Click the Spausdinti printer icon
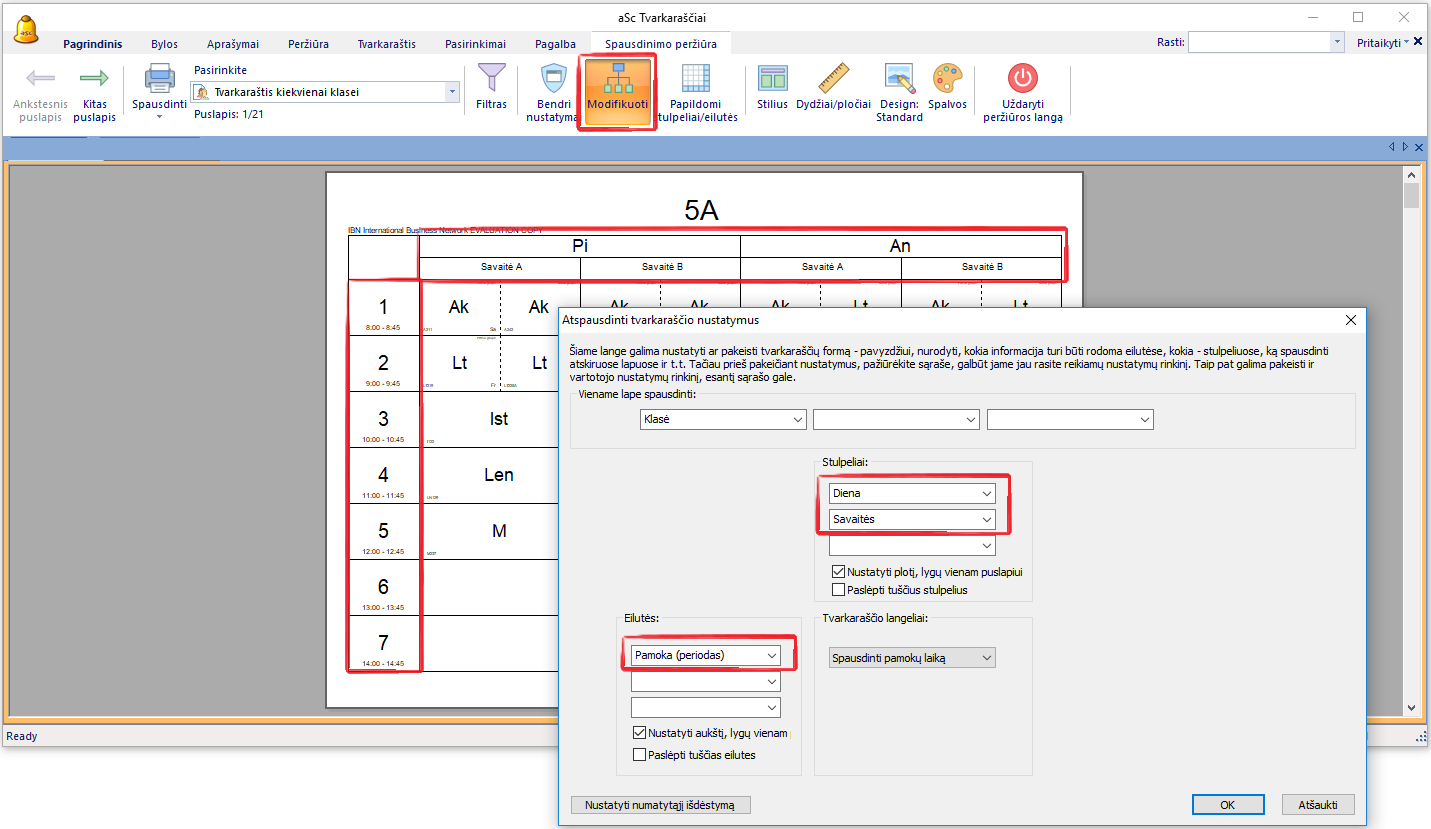Screen dimensions: 1431x829 (x=159, y=79)
